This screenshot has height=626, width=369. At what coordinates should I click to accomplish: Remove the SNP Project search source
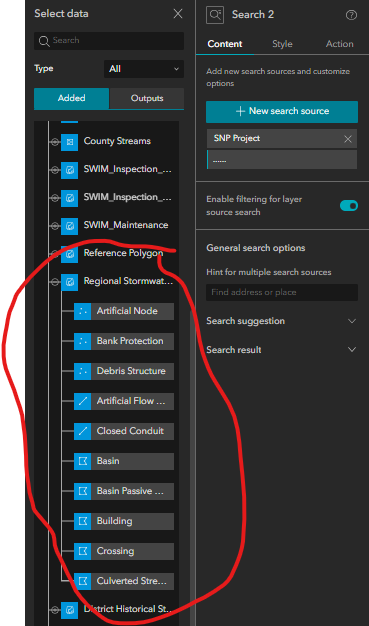tap(348, 139)
